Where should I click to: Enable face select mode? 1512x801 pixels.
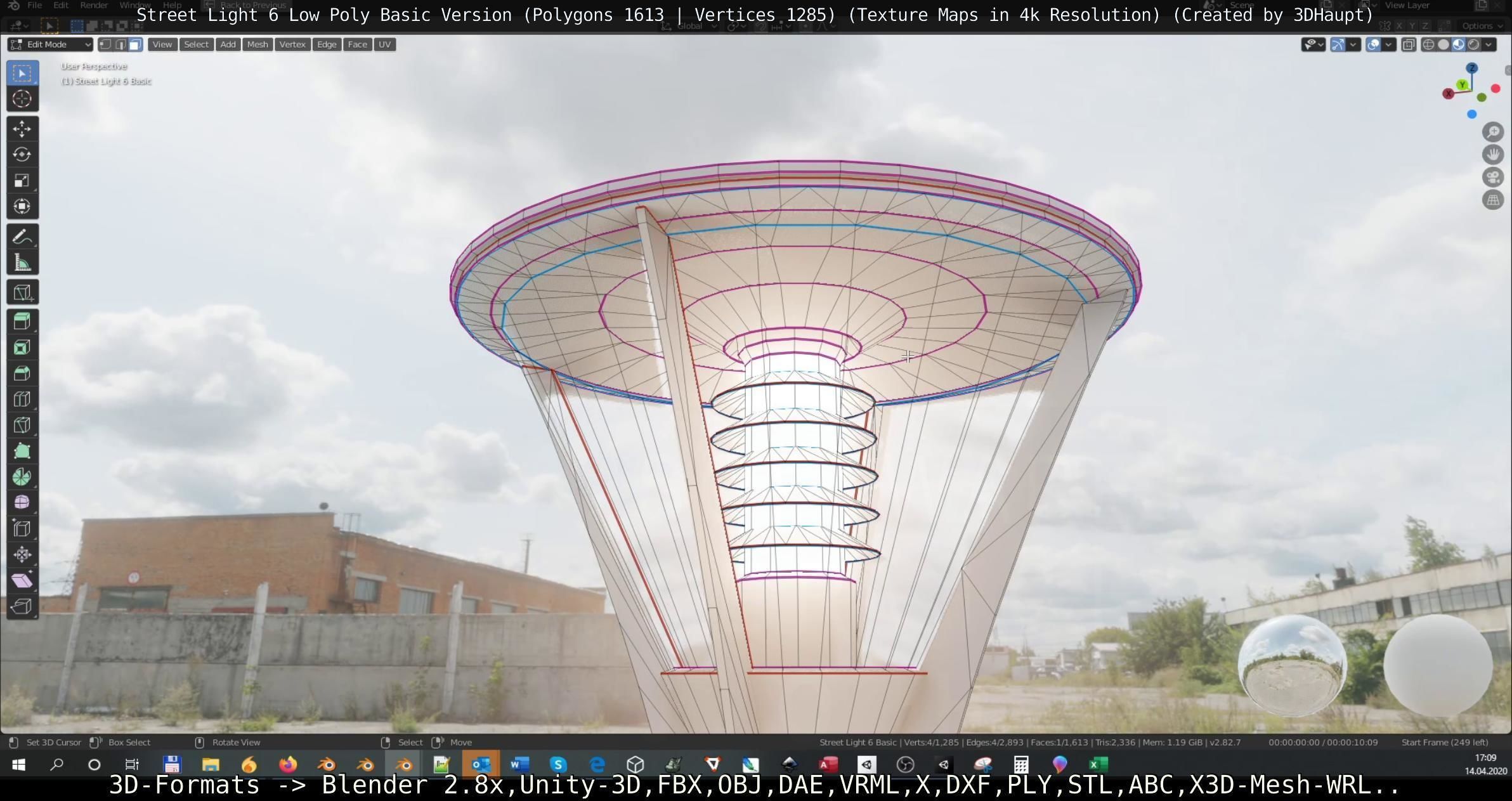pos(135,44)
